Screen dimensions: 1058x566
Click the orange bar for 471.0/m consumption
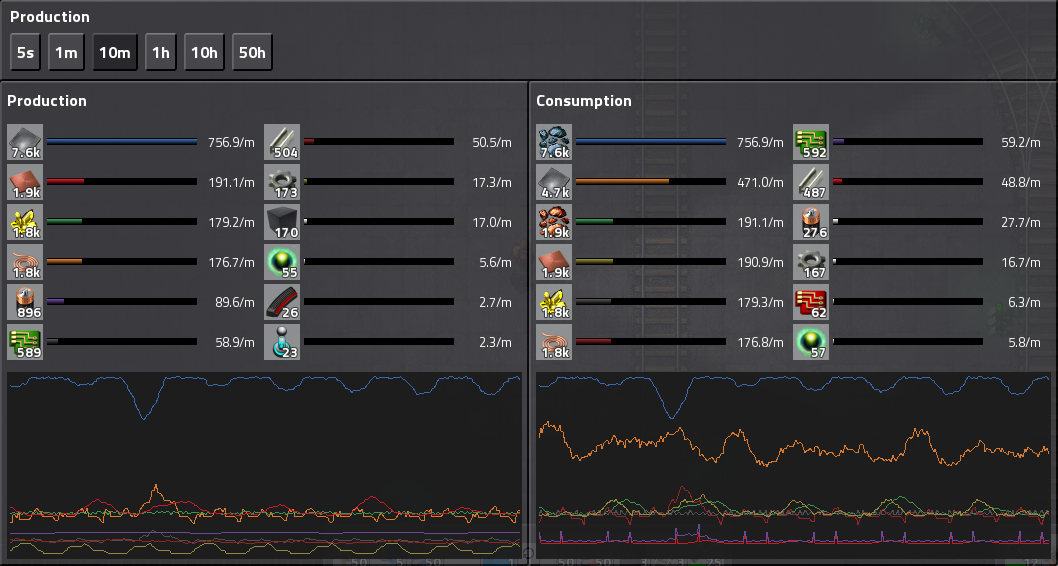(622, 181)
